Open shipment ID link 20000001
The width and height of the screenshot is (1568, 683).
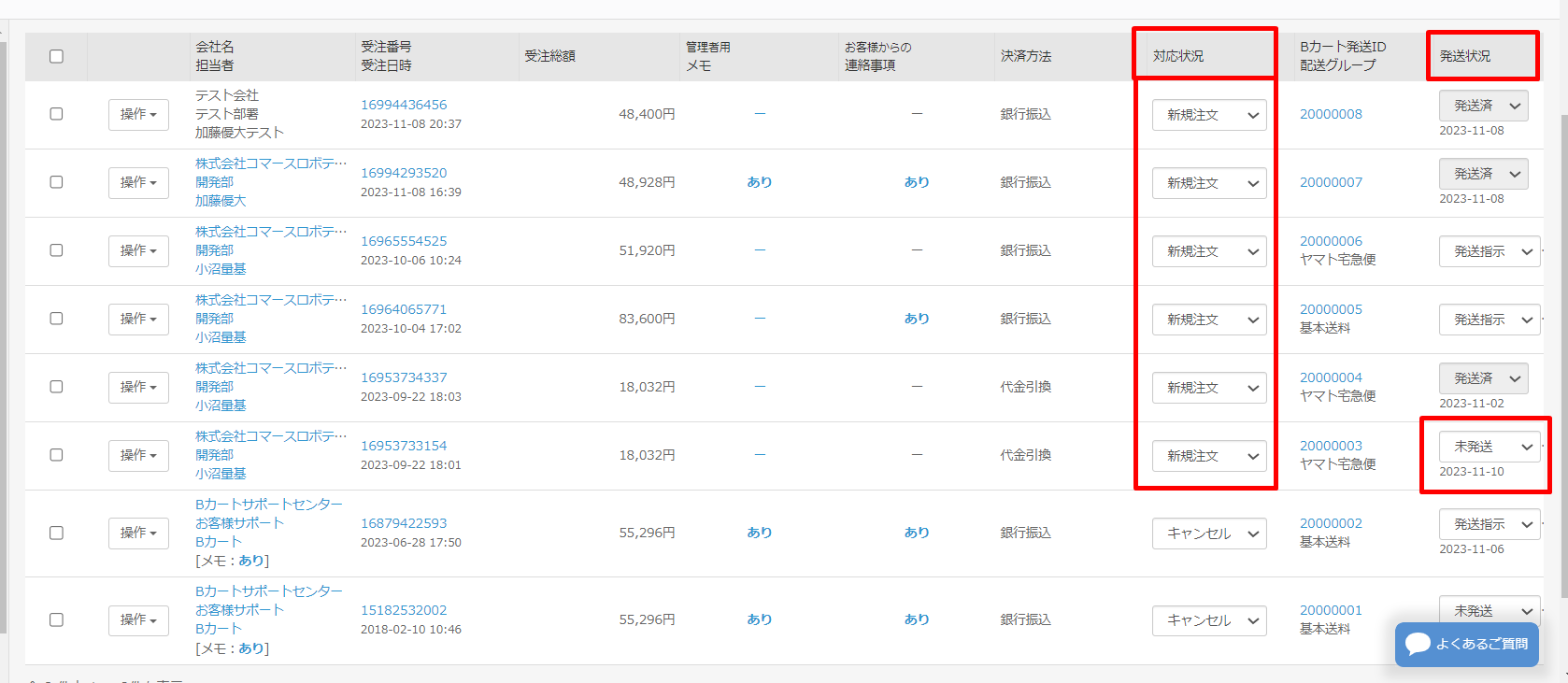coord(1331,610)
